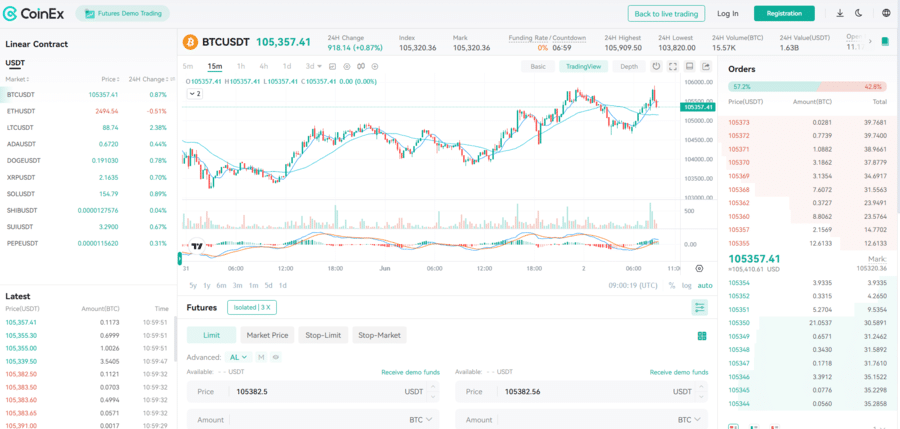
Task: Click the CoinEx logo
Action: point(33,13)
